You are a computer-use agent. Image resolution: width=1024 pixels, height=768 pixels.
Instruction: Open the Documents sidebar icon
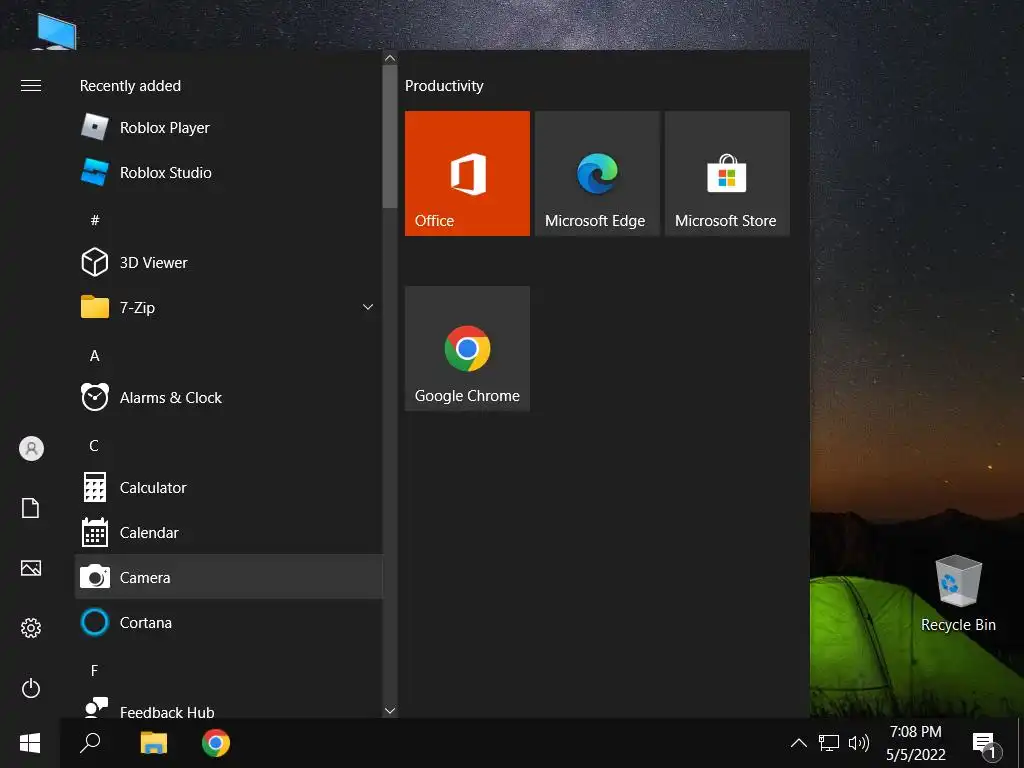31,508
